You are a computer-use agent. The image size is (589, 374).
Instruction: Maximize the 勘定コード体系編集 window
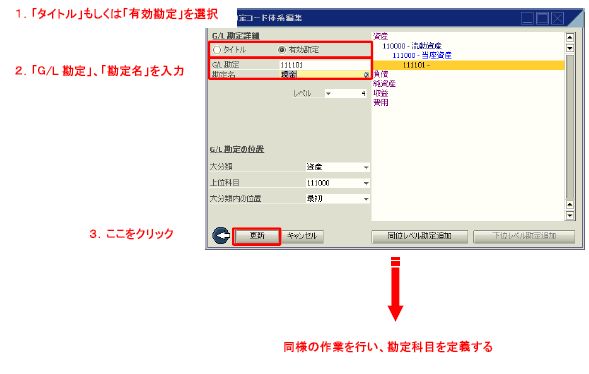542,18
